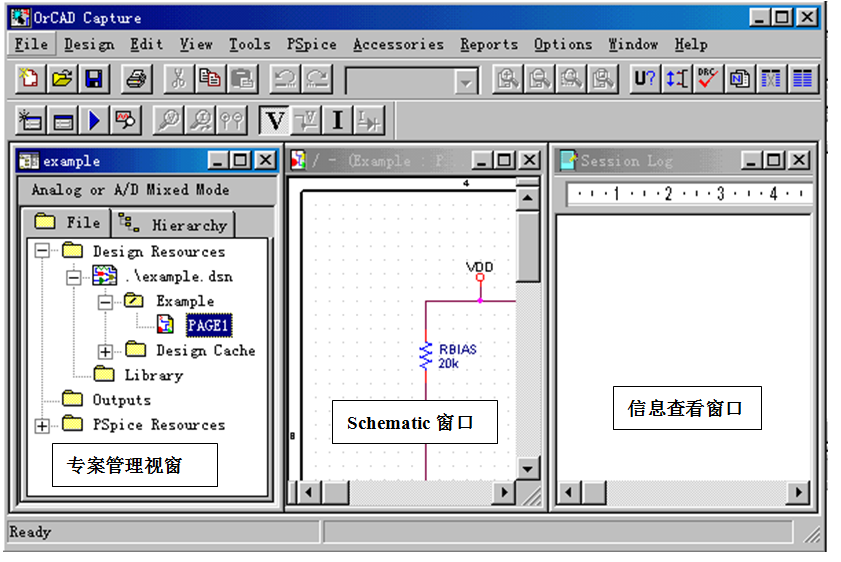Minimize the example project window

pos(217,160)
